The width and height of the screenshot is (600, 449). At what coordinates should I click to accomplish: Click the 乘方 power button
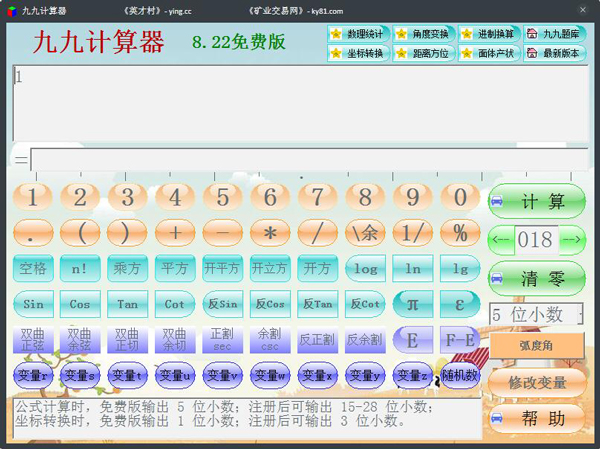(128, 268)
